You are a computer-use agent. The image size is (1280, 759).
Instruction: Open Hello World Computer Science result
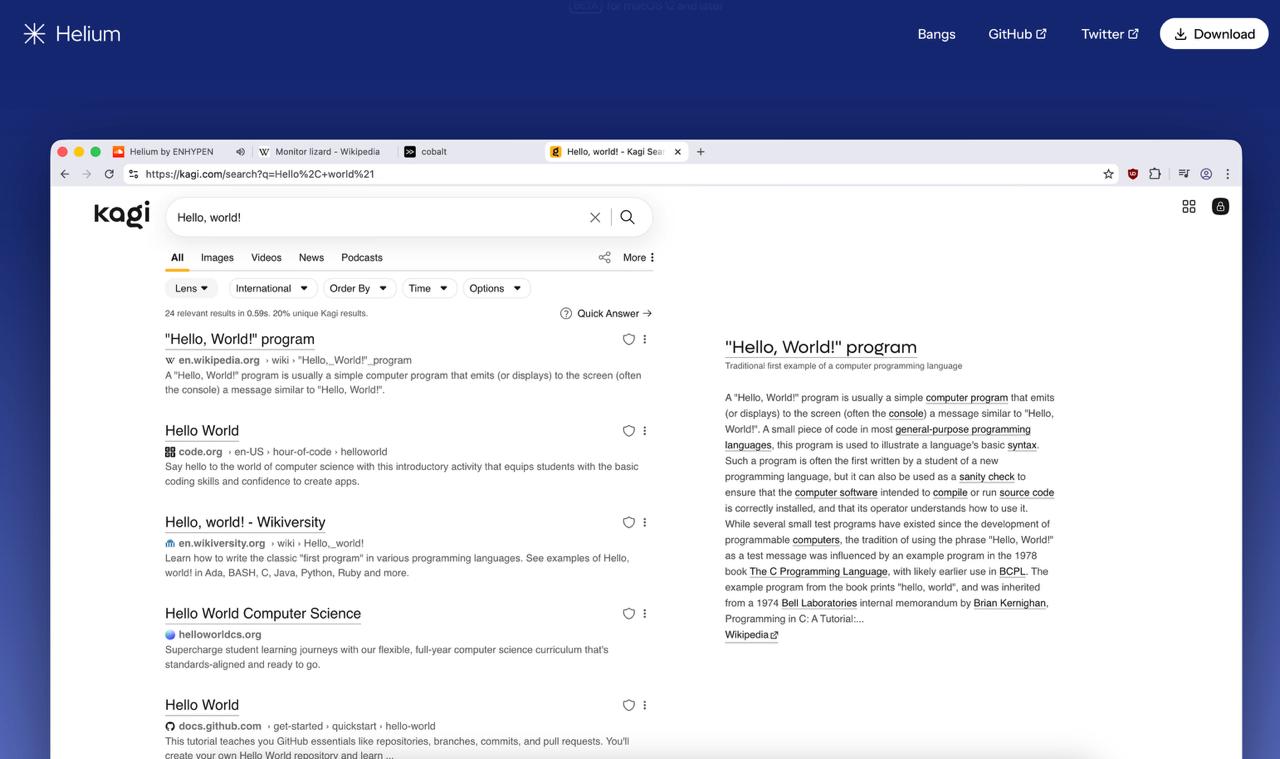click(263, 614)
